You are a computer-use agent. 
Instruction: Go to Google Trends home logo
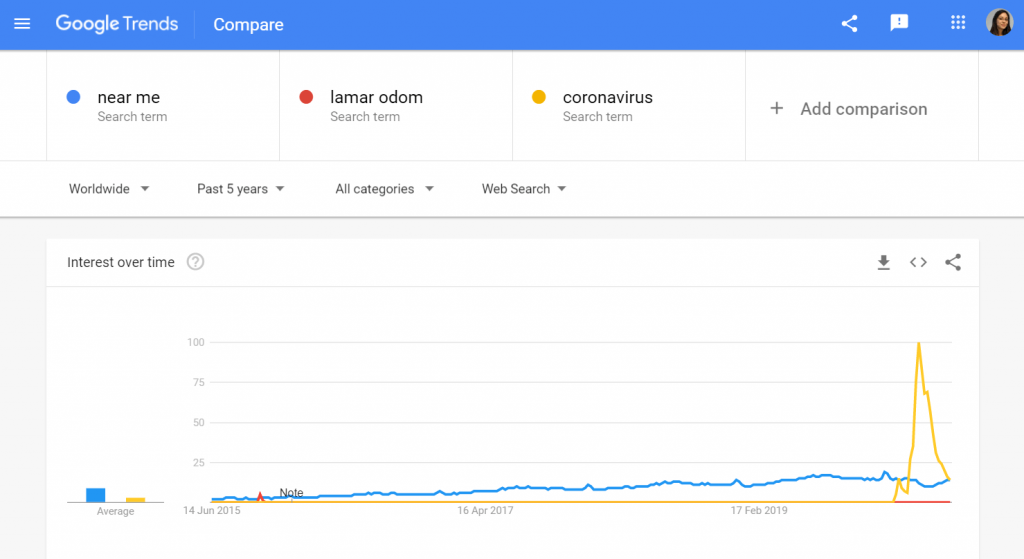117,24
